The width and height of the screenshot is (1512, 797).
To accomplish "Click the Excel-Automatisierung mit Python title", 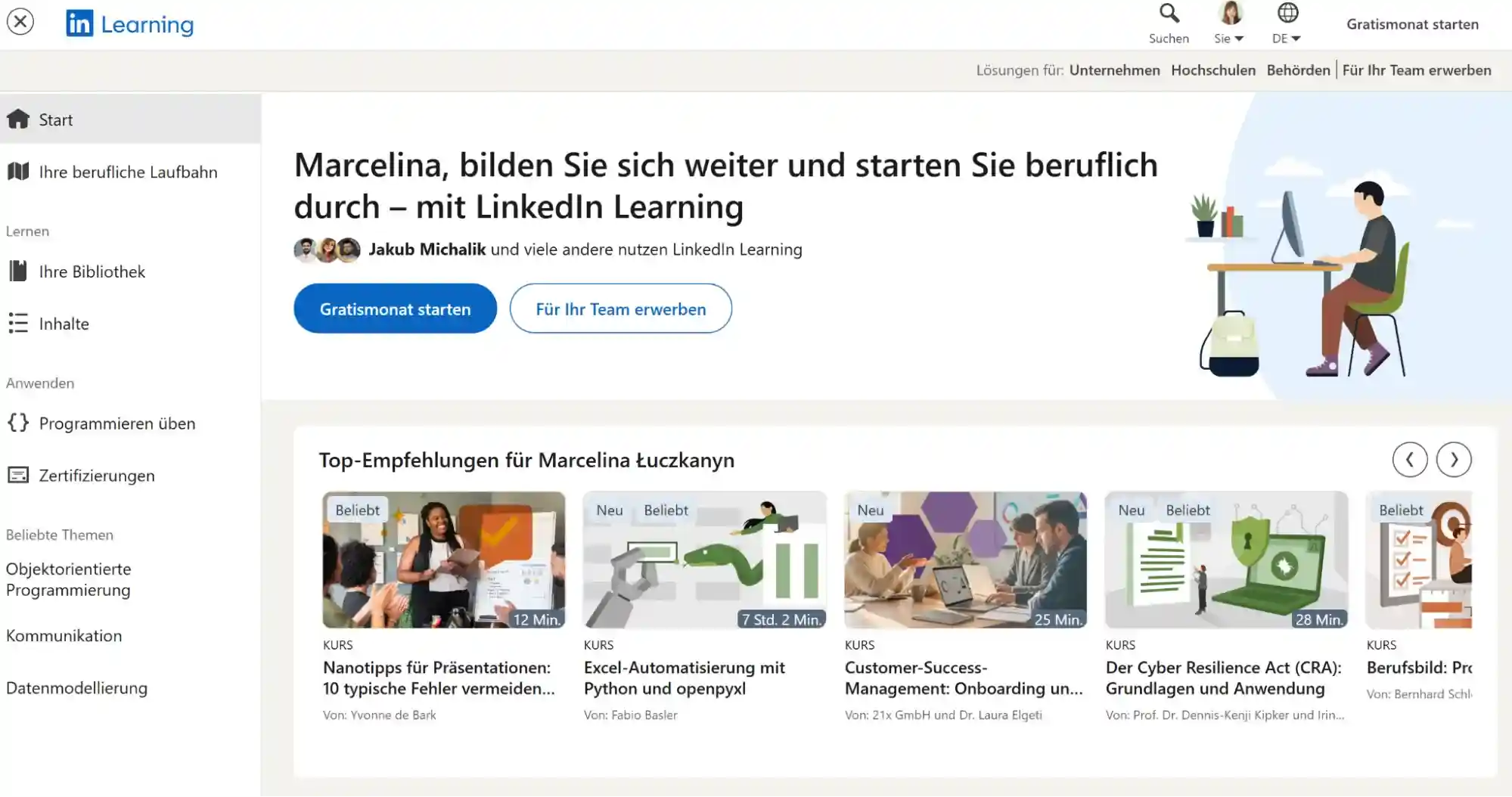I will pos(685,678).
